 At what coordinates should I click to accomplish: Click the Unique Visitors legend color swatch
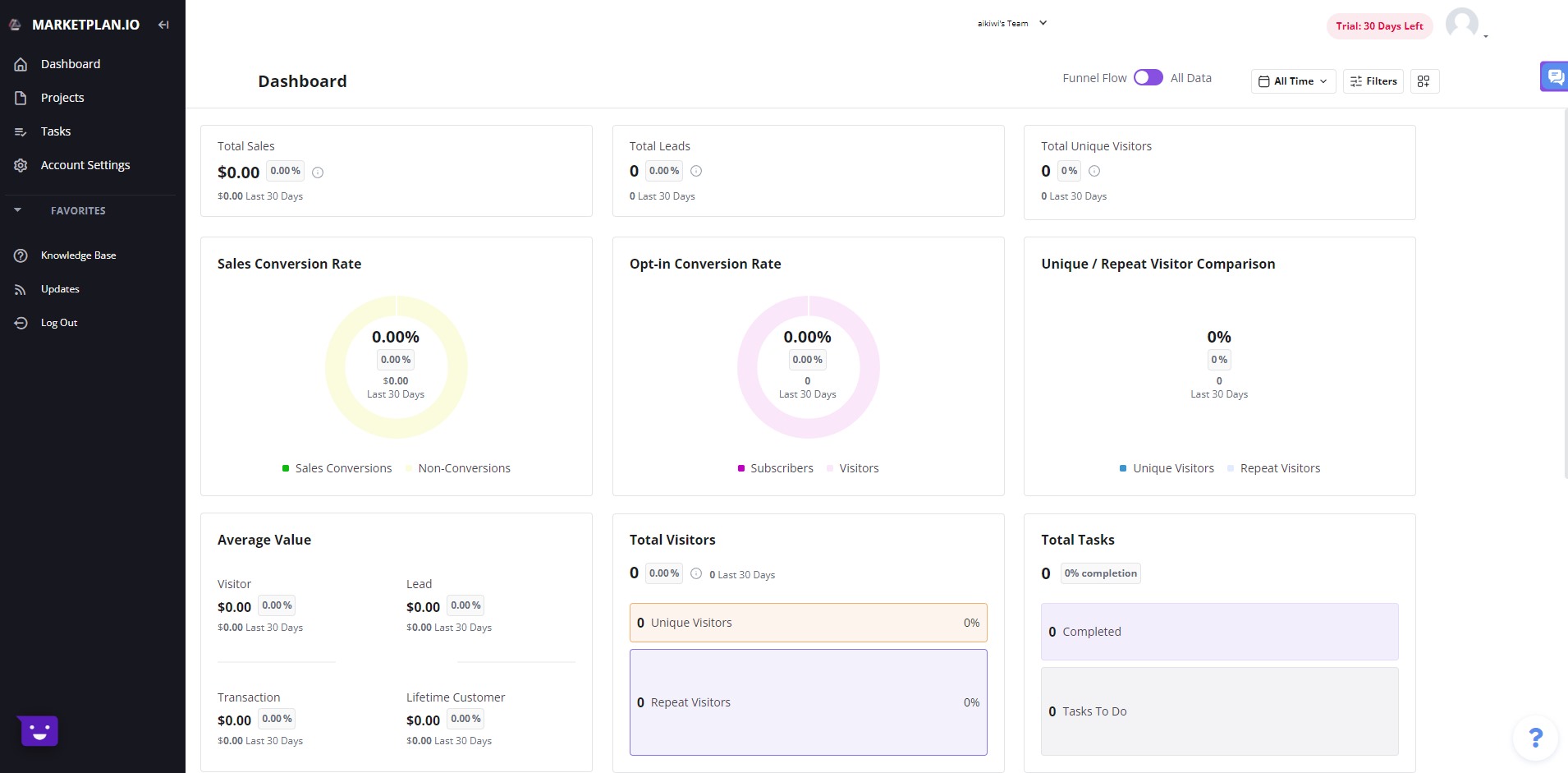(1123, 468)
